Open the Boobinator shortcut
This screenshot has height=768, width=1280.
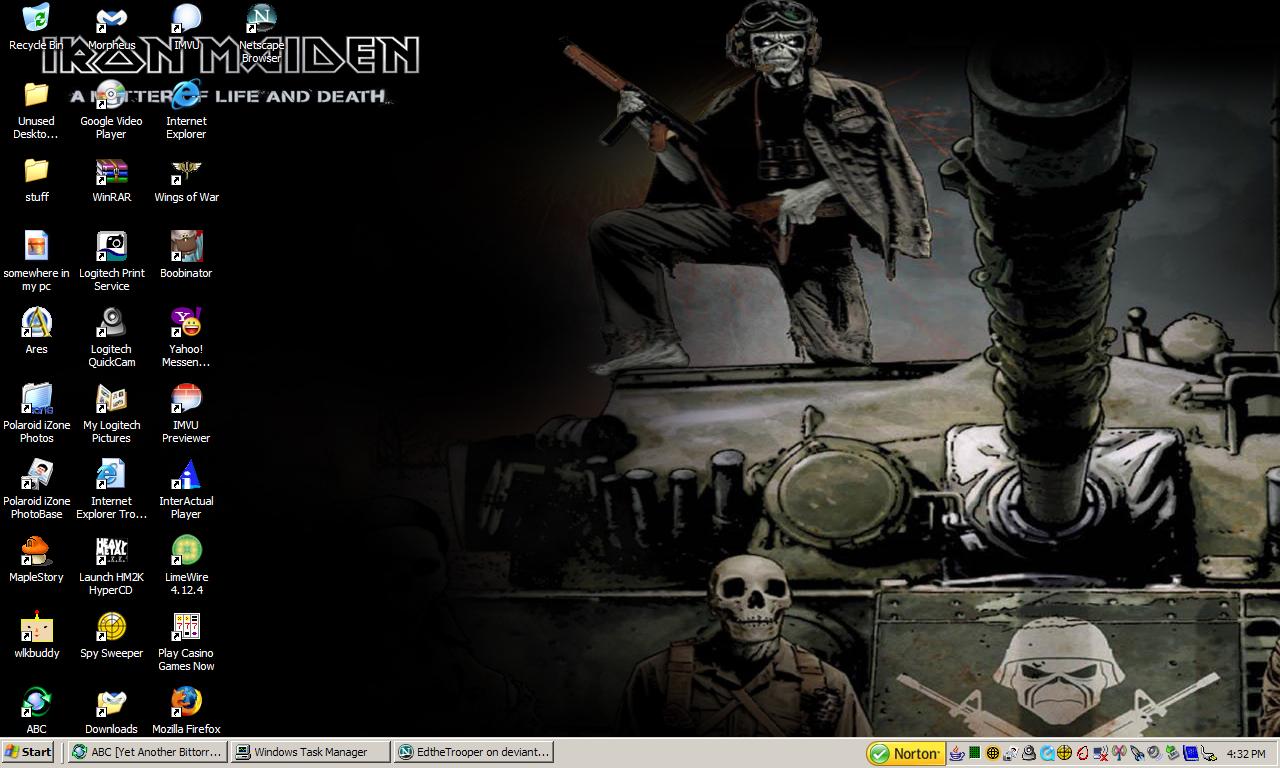186,256
